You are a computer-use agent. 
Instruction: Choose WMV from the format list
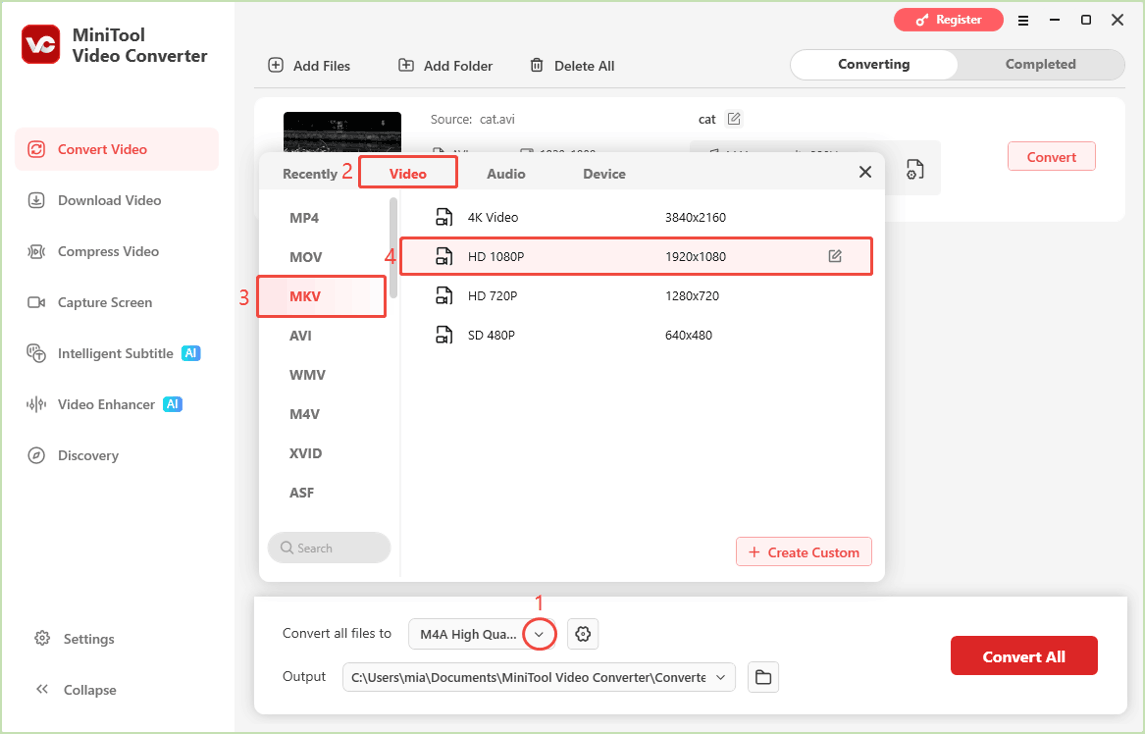(x=307, y=375)
